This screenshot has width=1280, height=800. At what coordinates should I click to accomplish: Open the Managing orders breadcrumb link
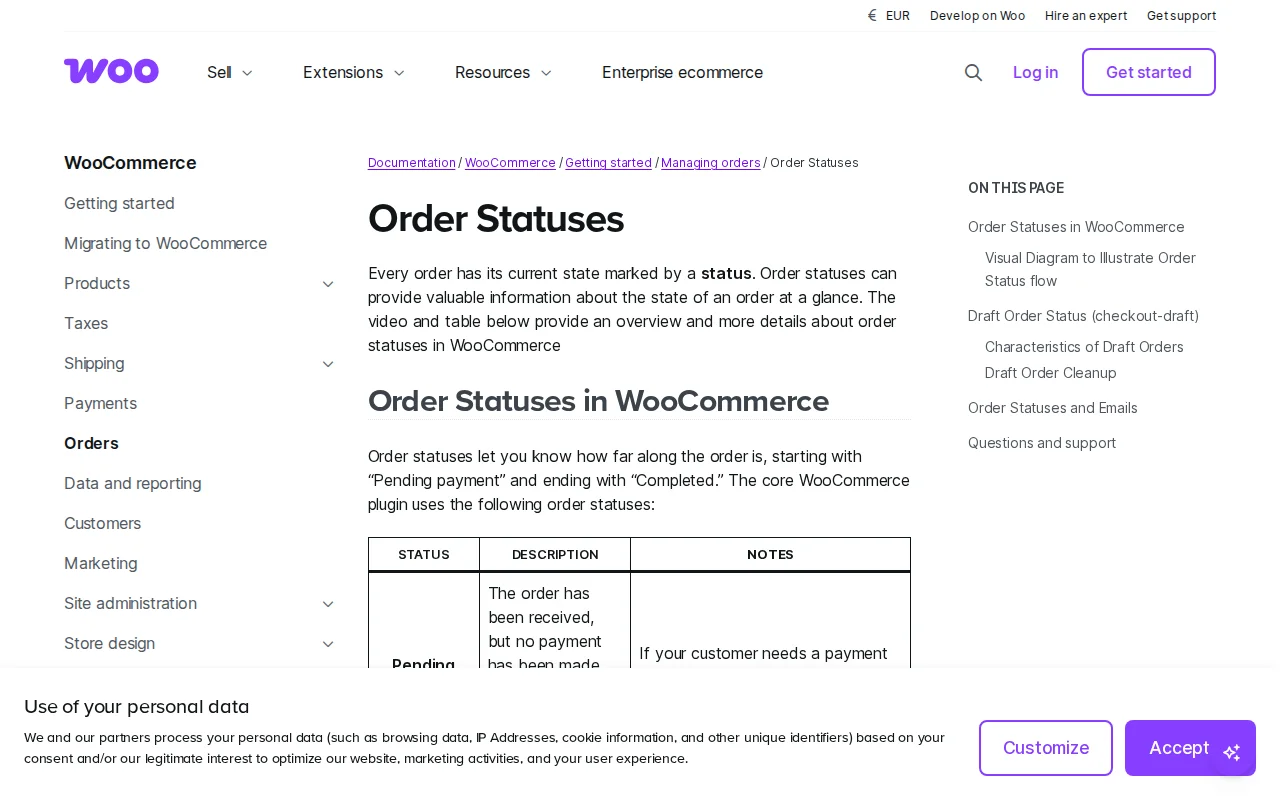pos(711,163)
